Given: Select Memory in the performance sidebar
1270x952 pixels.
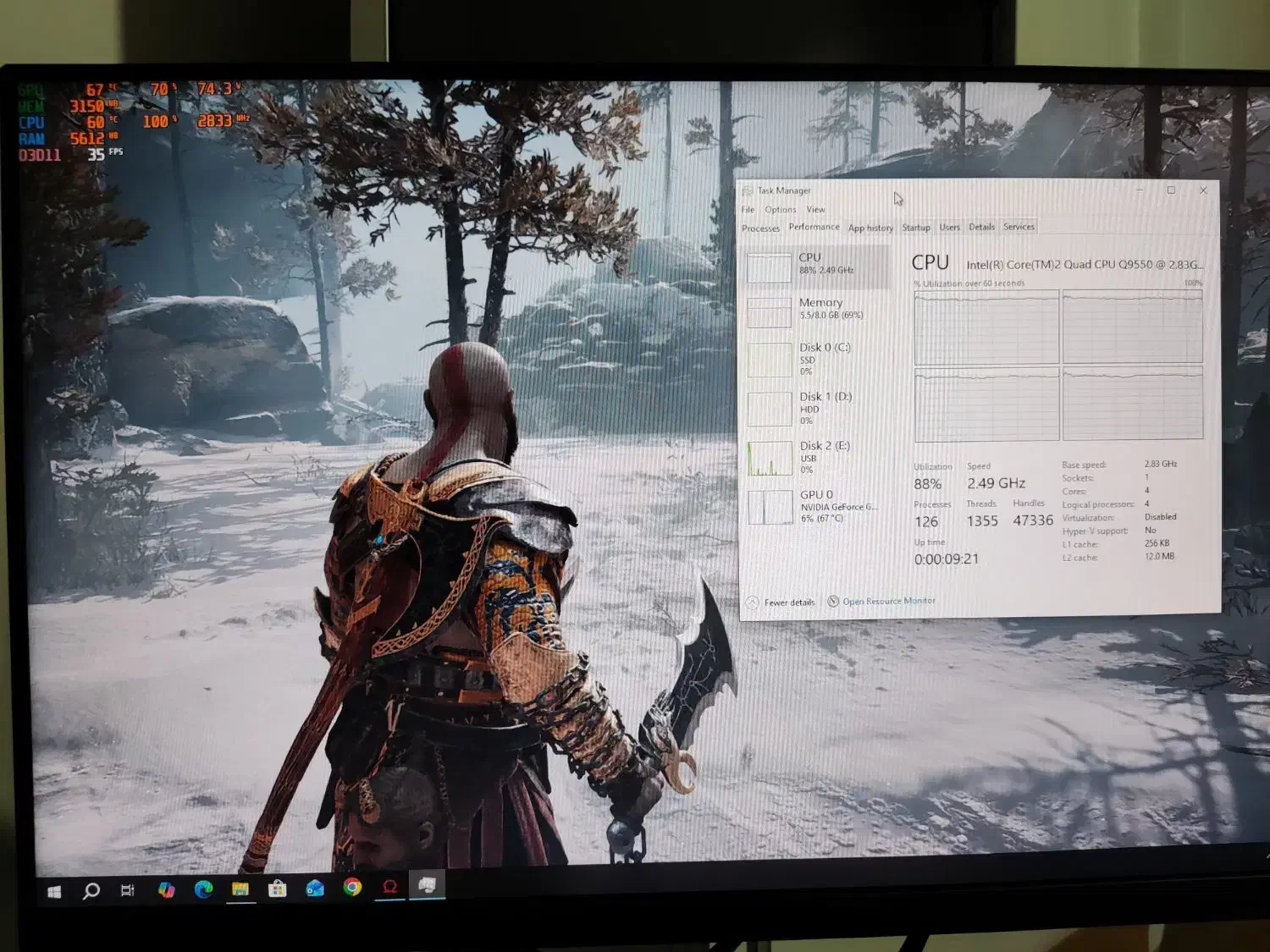Looking at the screenshot, I should pyautogui.click(x=819, y=309).
